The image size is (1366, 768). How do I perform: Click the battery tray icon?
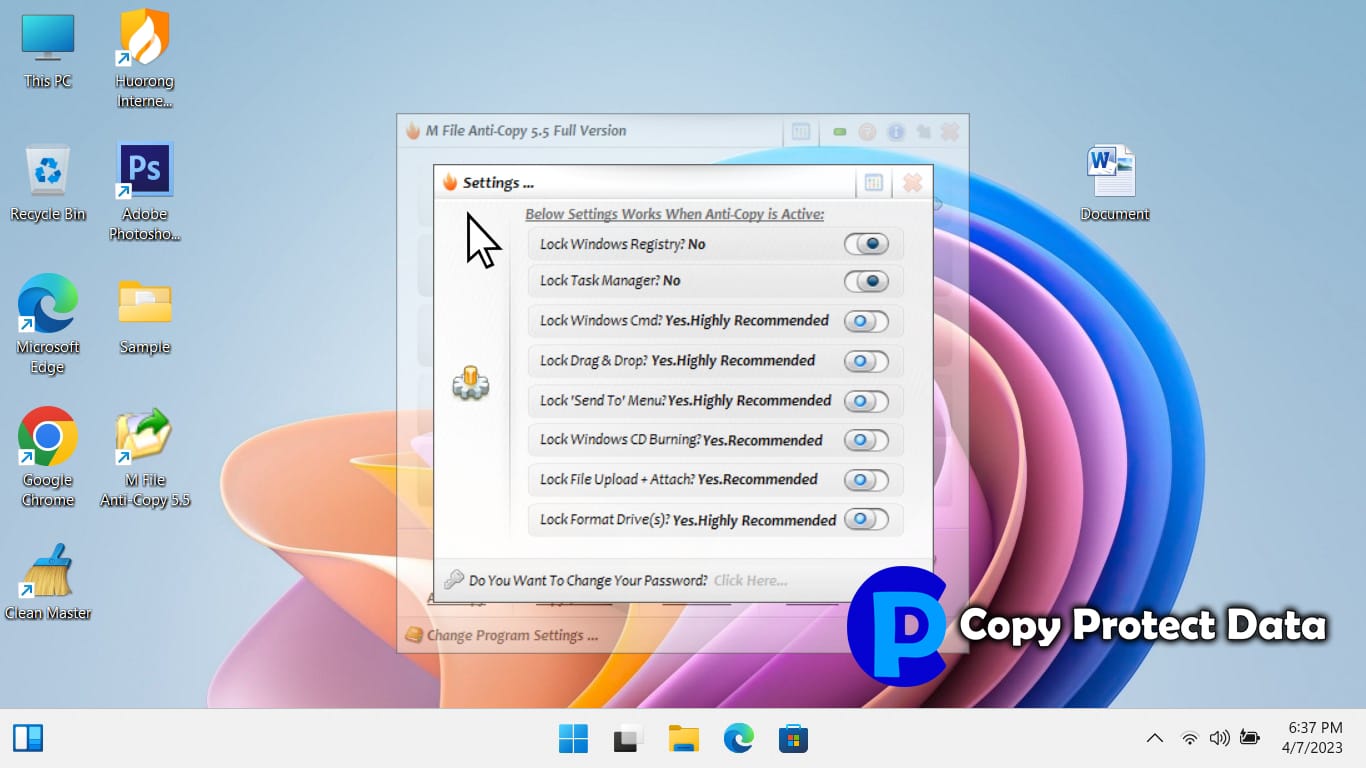click(1249, 739)
